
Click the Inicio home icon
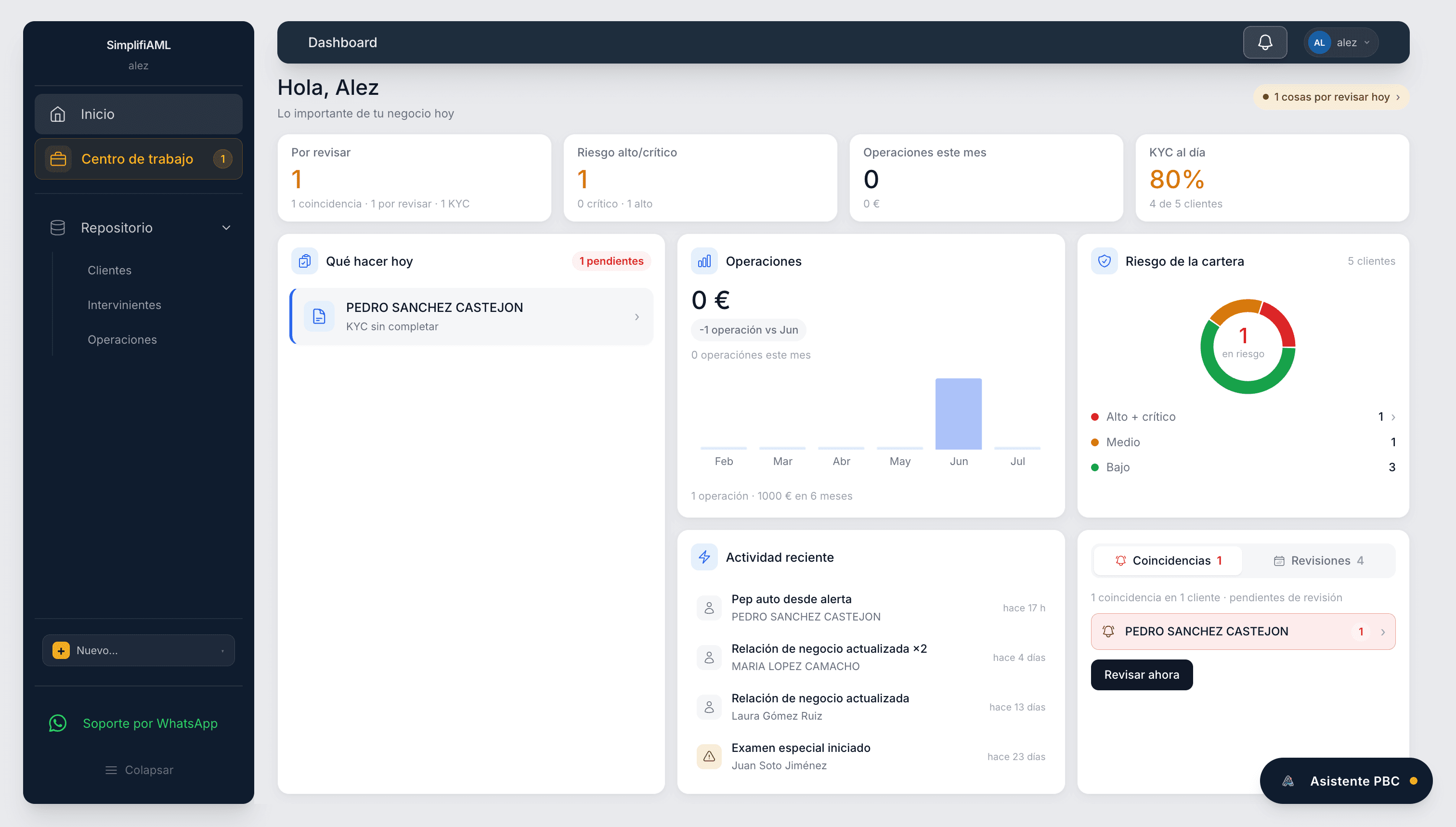(x=57, y=114)
